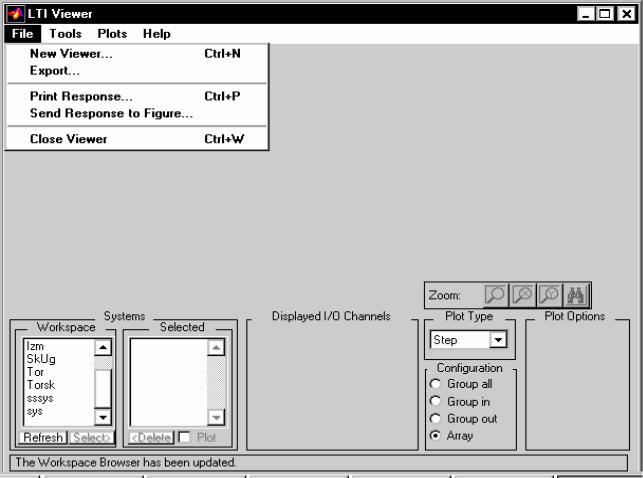This screenshot has height=478, width=643.
Task: Open the Plot Type Step dropdown
Action: [498, 339]
